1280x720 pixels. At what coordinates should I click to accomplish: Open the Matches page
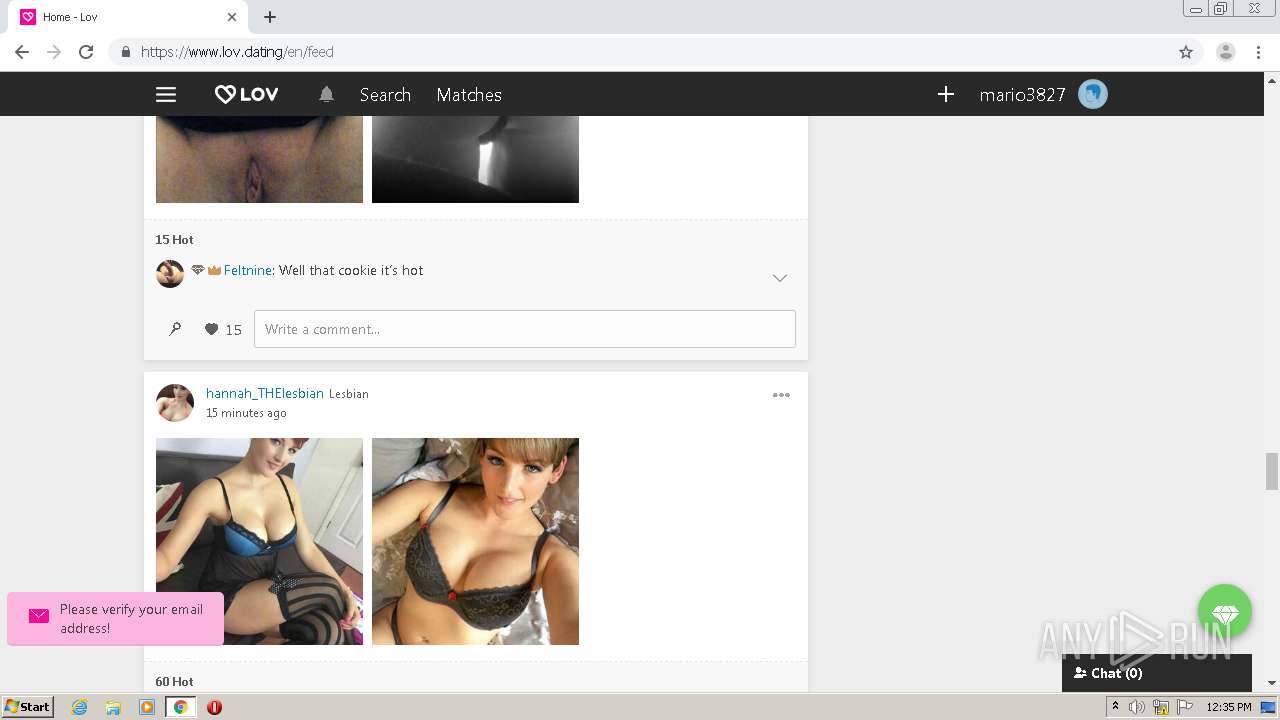pyautogui.click(x=469, y=95)
